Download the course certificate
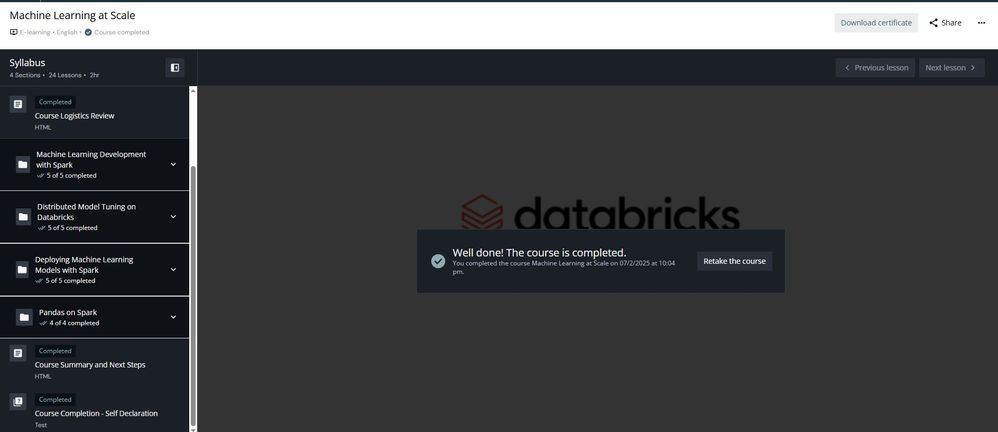The height and width of the screenshot is (432, 998). point(876,23)
